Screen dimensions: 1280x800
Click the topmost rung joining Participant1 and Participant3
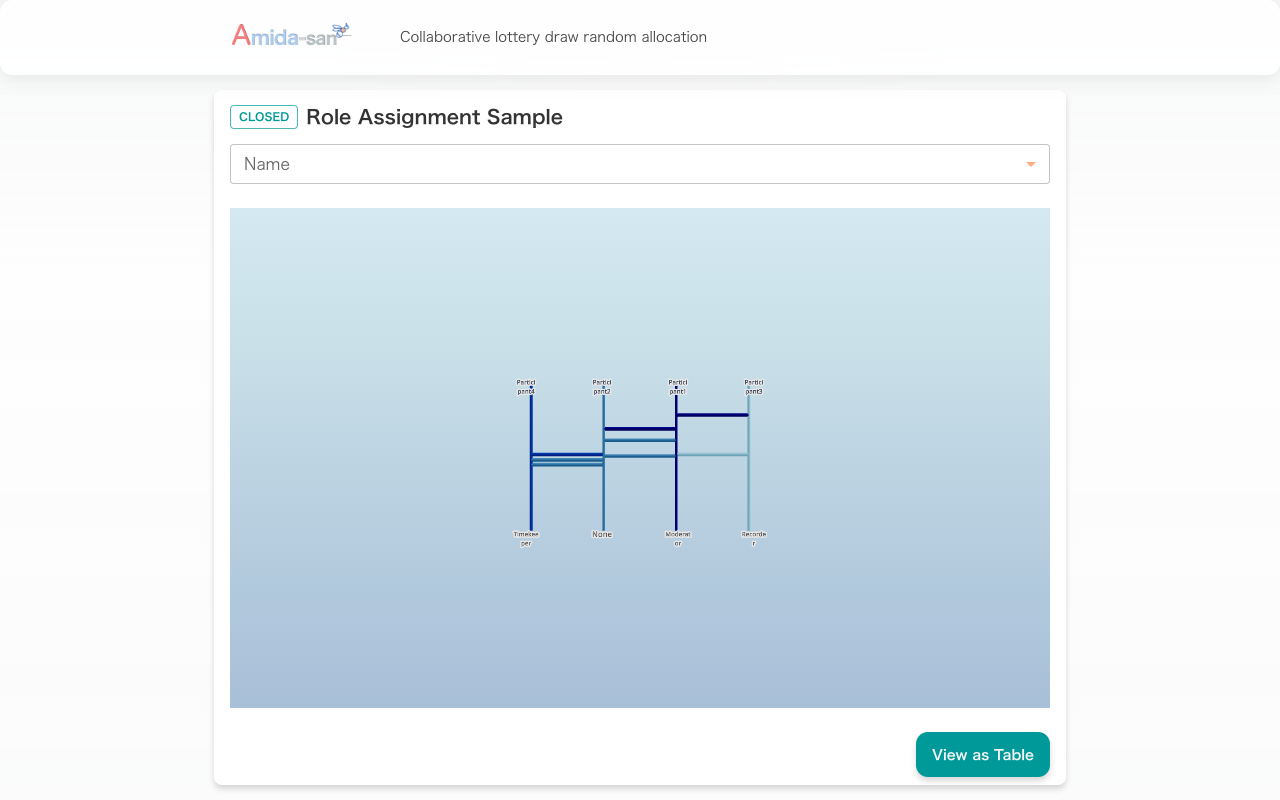pyautogui.click(x=712, y=414)
